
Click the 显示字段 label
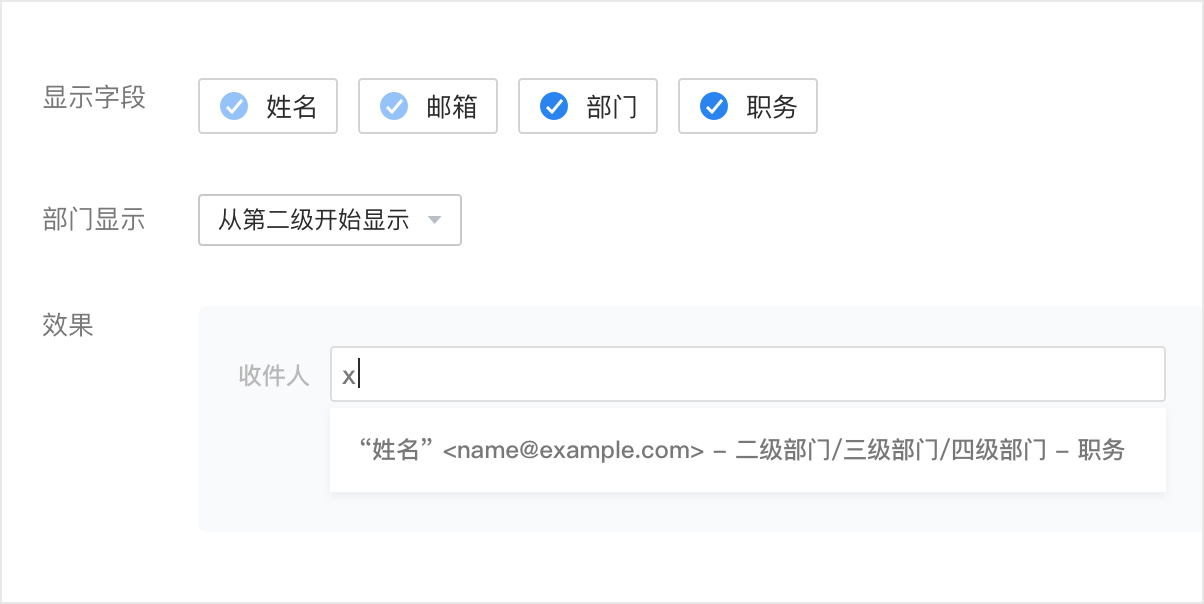click(94, 97)
